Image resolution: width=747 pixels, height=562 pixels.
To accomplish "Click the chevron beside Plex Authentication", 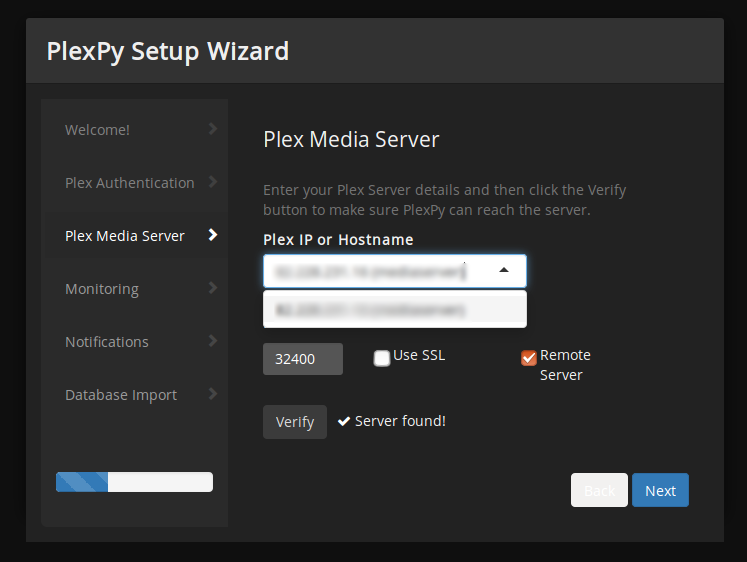I will [x=213, y=181].
